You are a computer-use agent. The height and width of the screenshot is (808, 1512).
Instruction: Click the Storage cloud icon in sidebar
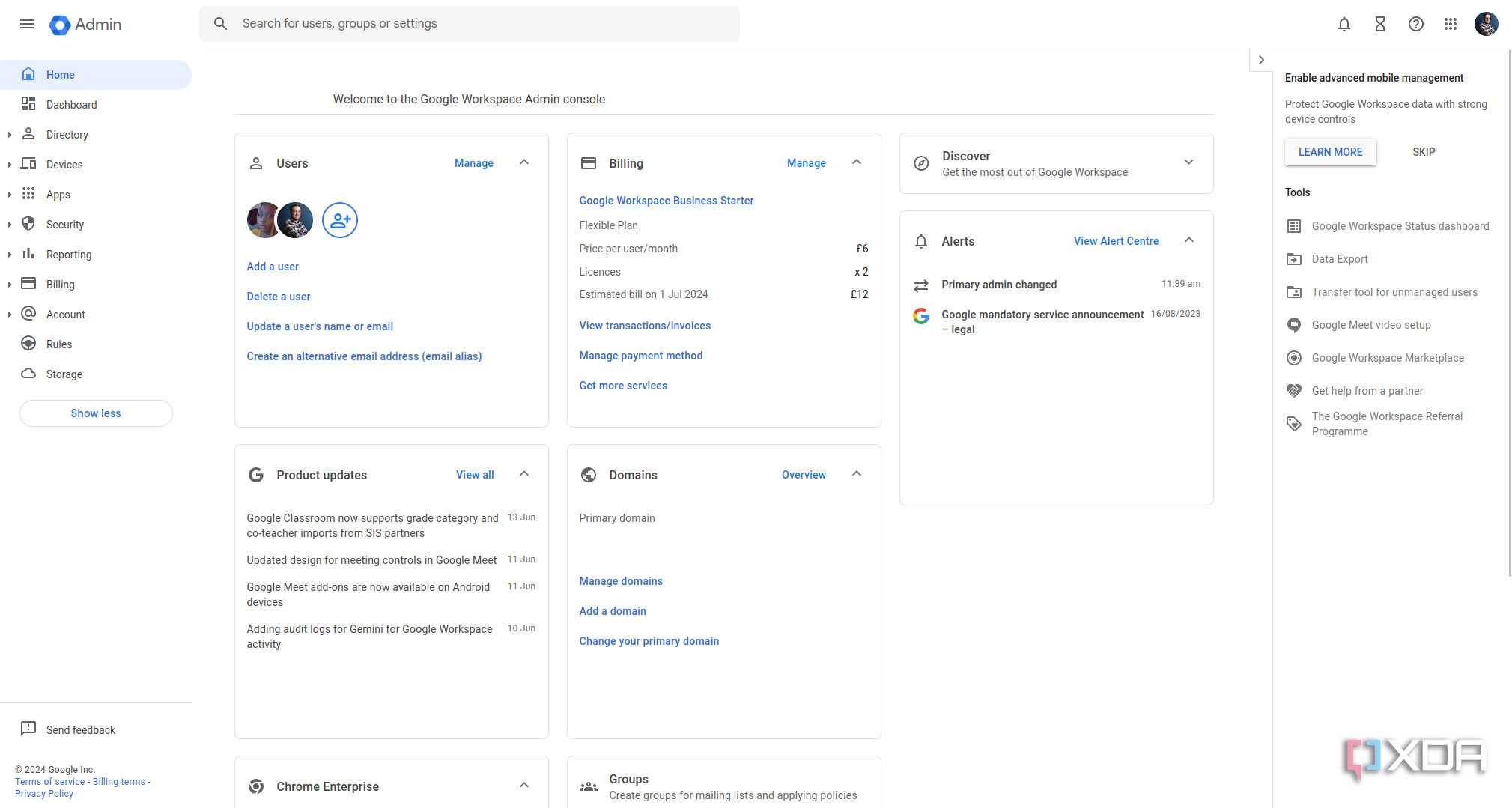28,373
